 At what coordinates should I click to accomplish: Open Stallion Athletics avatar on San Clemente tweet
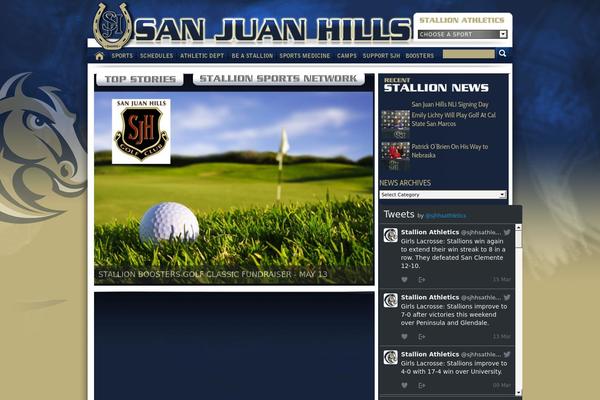(391, 235)
